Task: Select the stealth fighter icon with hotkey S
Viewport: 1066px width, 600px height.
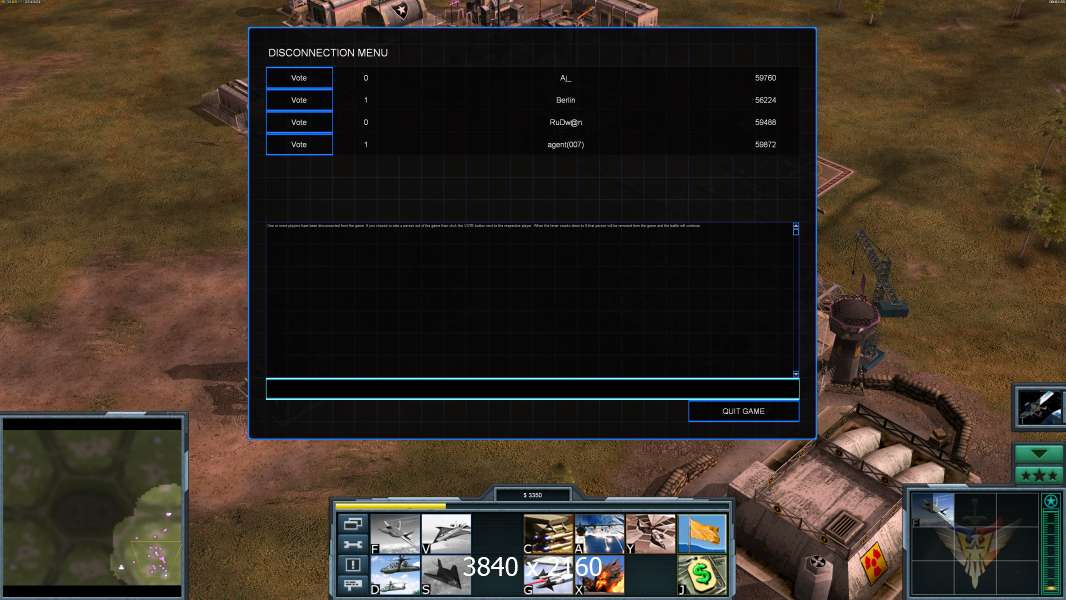Action: point(446,575)
